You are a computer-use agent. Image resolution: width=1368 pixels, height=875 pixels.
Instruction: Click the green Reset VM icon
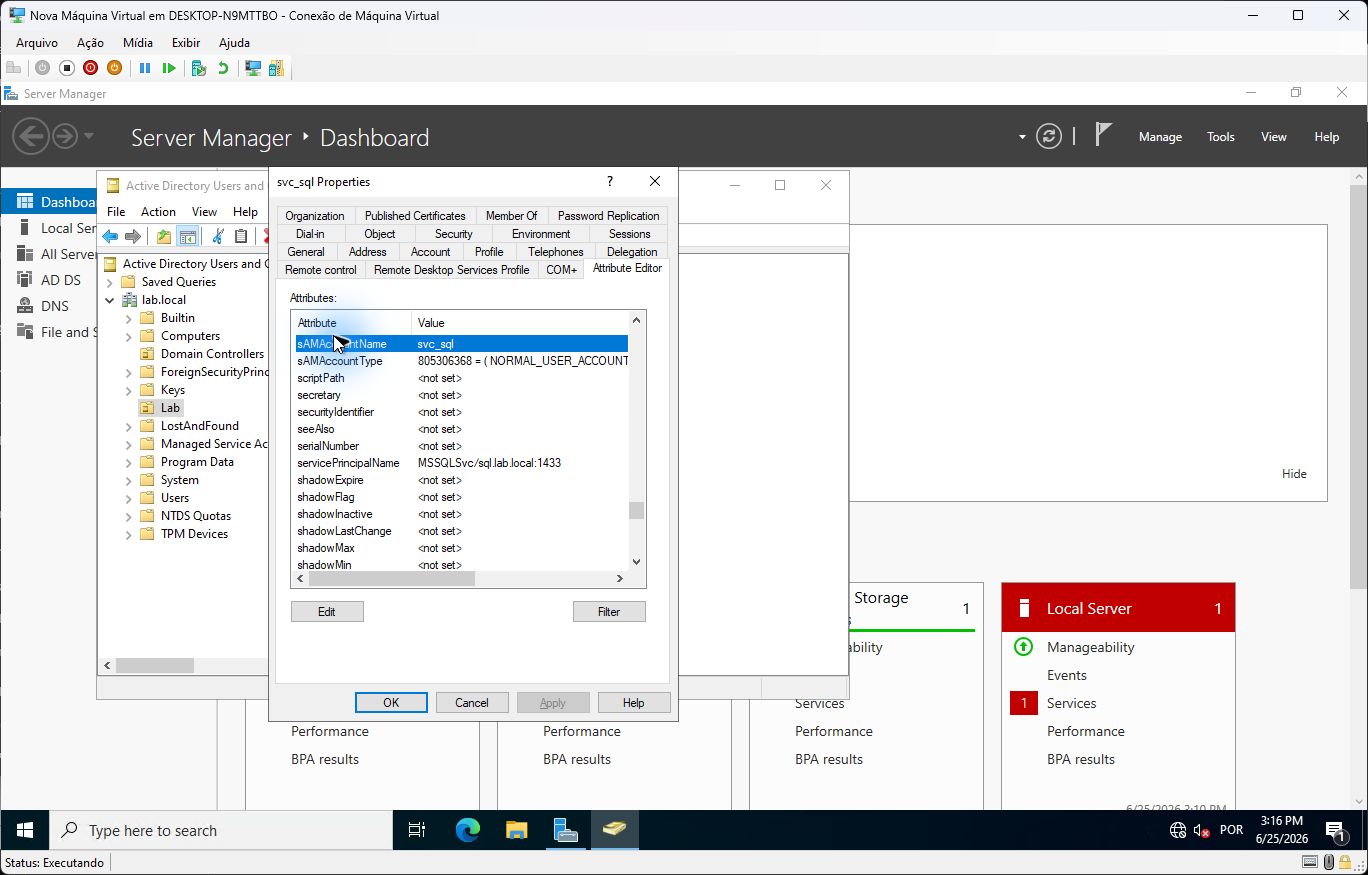click(x=169, y=68)
